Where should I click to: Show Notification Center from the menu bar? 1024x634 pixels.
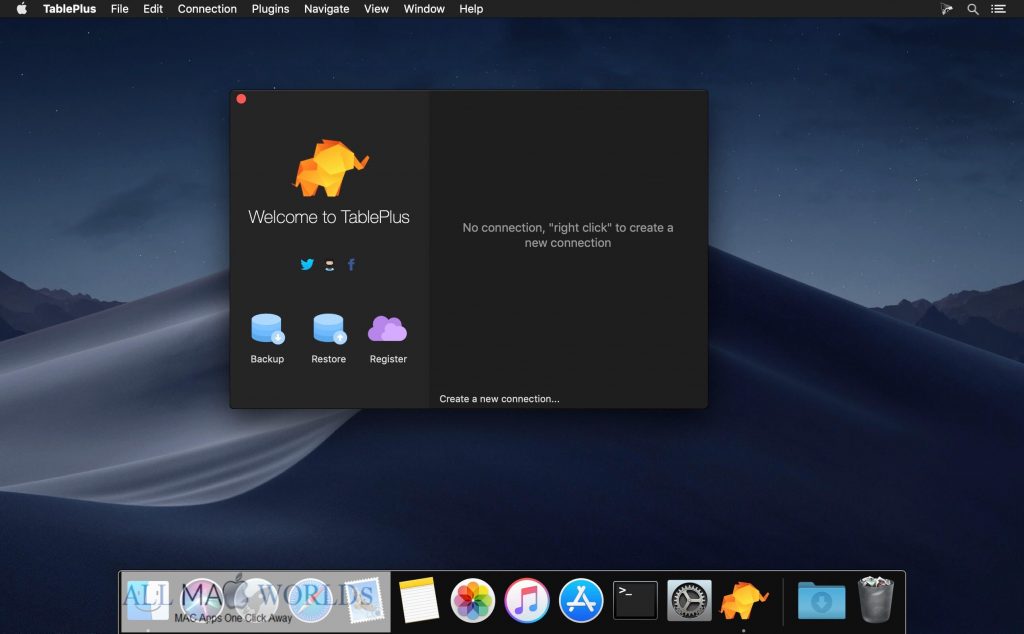pyautogui.click(x=998, y=9)
